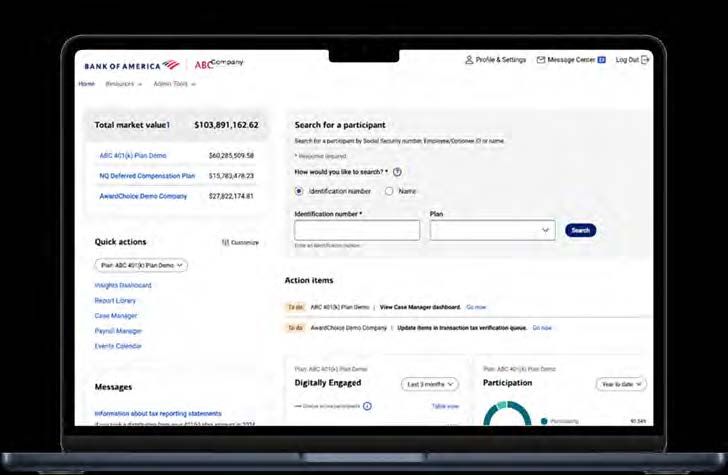Click the $60,285,509.58 plan value
The image size is (728, 475).
[x=231, y=156]
